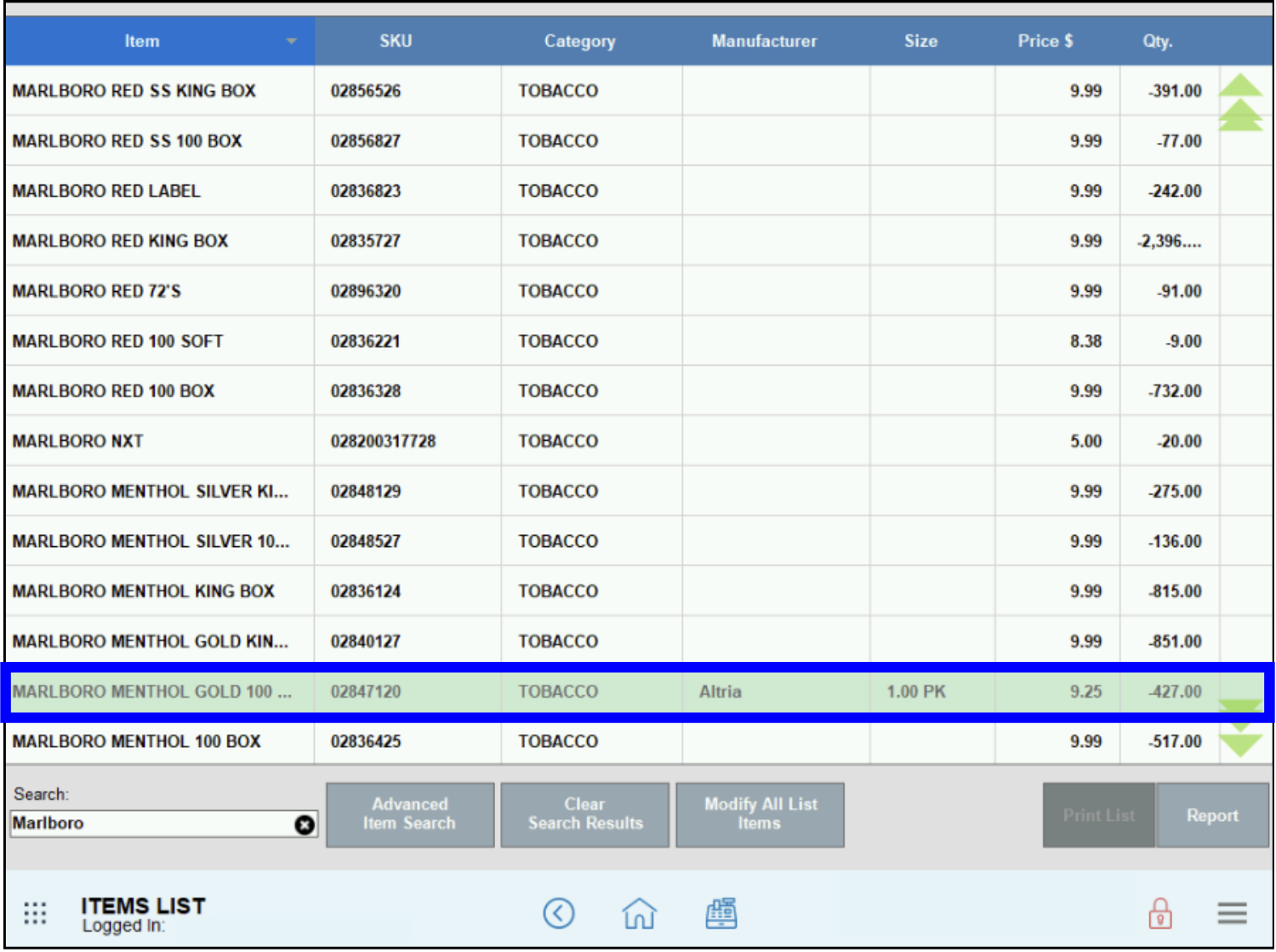Click the Print List button
The width and height of the screenshot is (1276, 952).
click(1099, 815)
